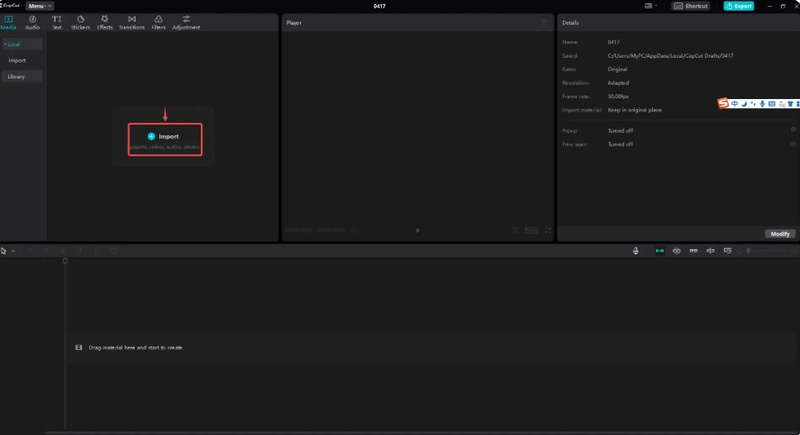Open the Stickers panel

pyautogui.click(x=80, y=21)
